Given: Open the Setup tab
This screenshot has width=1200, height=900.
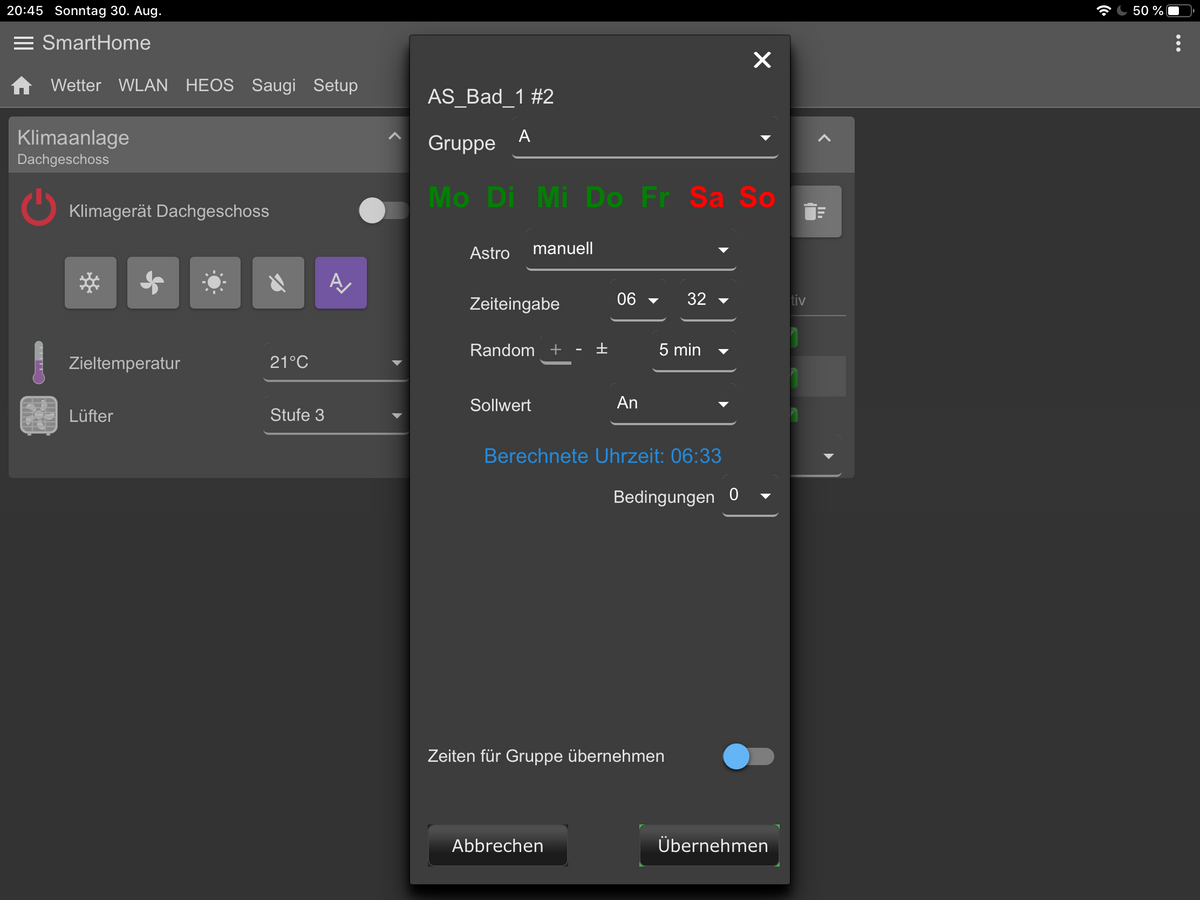Looking at the screenshot, I should coord(335,86).
